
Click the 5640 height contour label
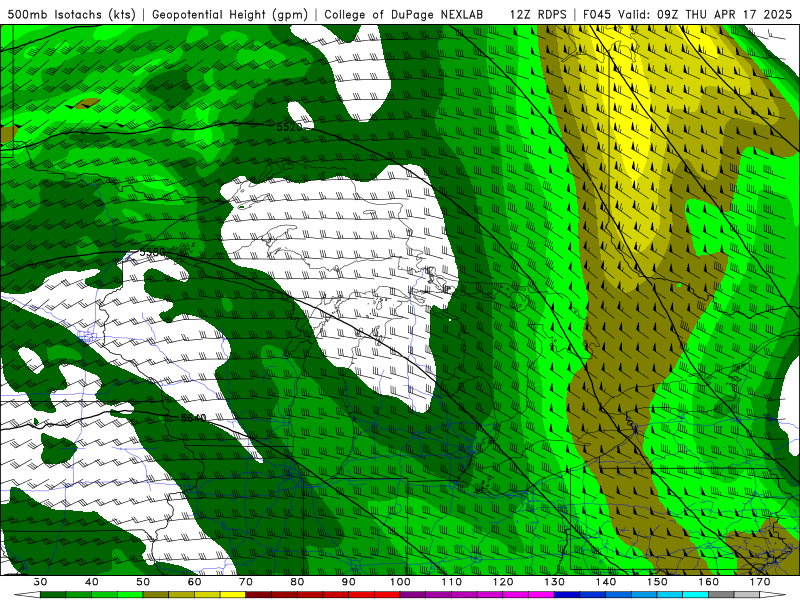[x=193, y=418]
